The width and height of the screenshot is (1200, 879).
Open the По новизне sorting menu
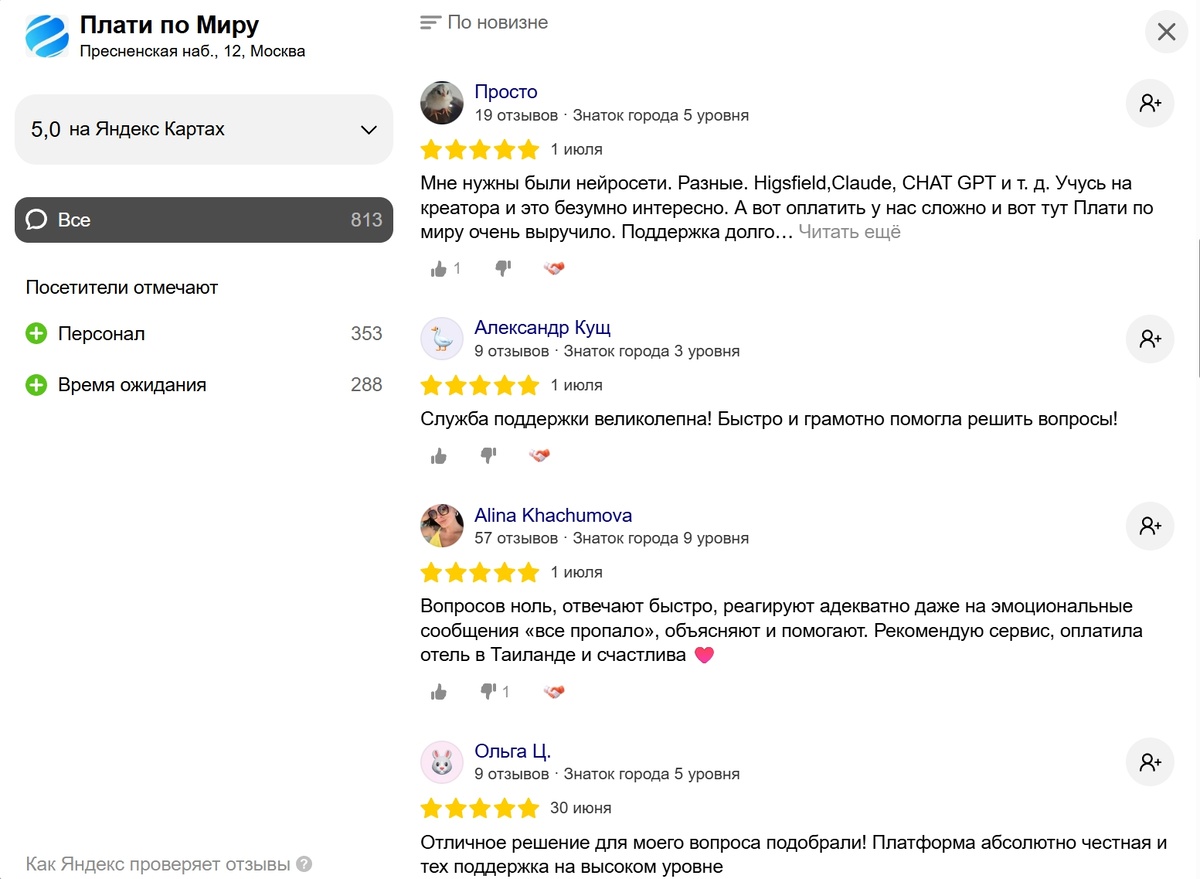coord(485,22)
